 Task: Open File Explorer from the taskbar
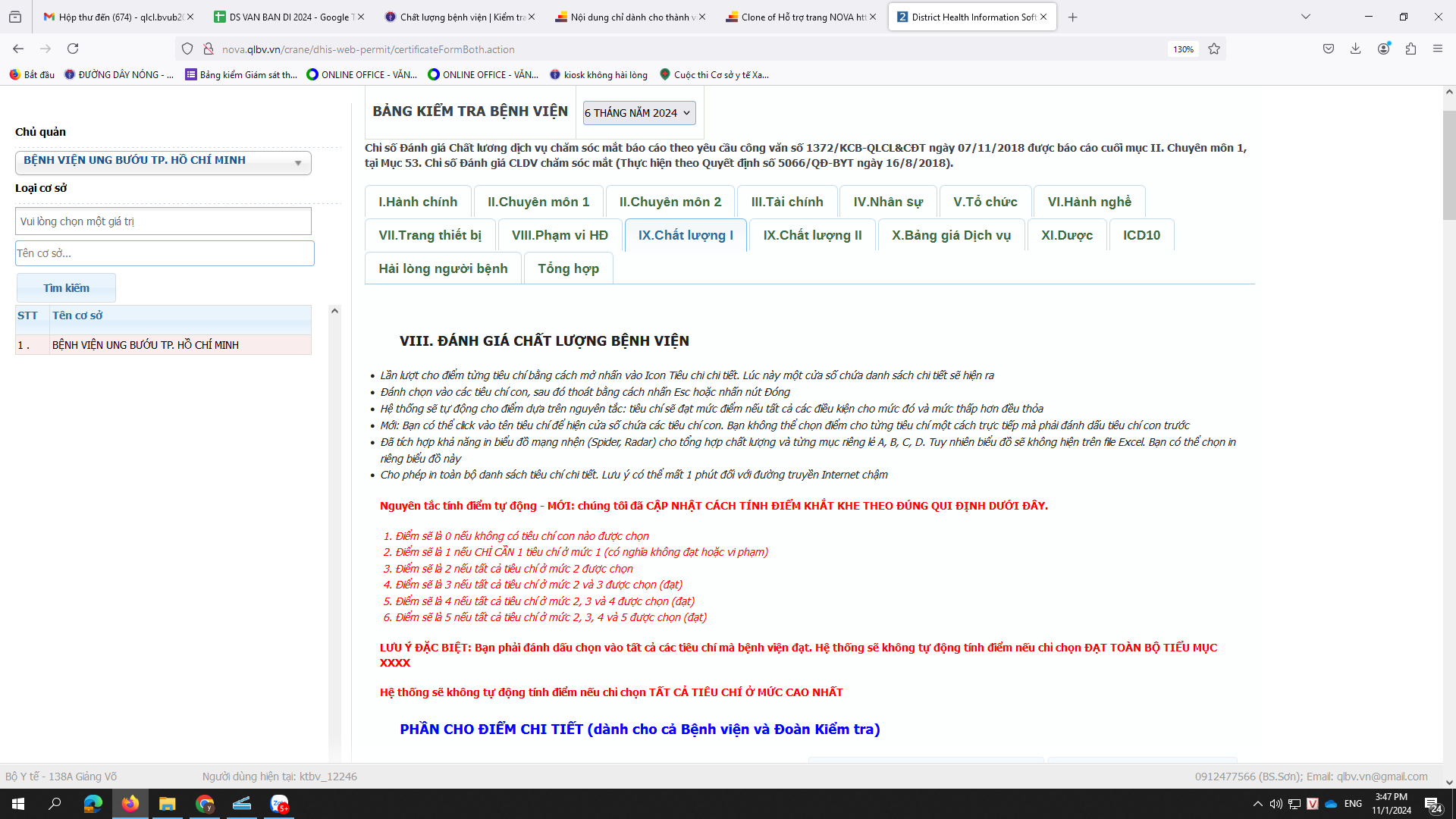click(167, 804)
